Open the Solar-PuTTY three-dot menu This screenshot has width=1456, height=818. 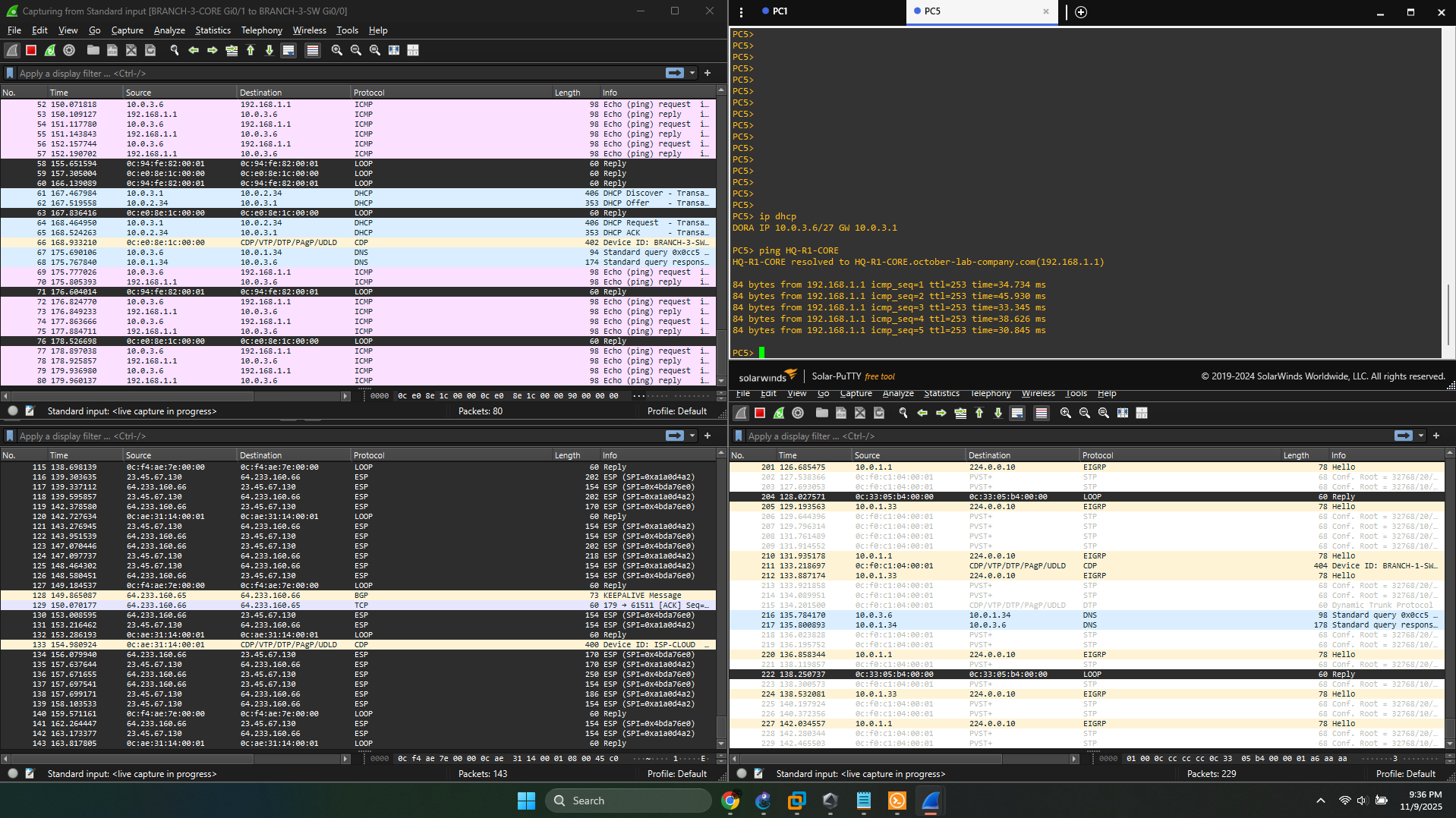pyautogui.click(x=741, y=11)
